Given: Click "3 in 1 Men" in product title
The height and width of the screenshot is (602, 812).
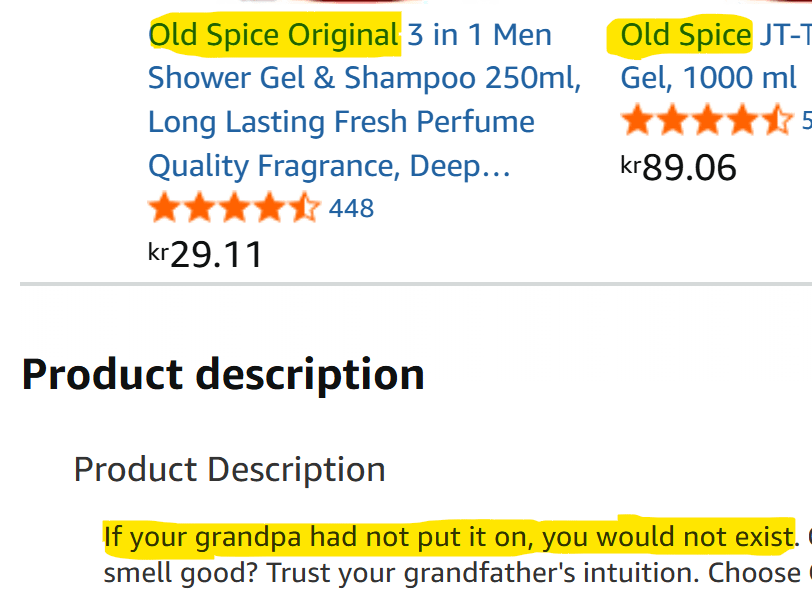Looking at the screenshot, I should point(479,35).
